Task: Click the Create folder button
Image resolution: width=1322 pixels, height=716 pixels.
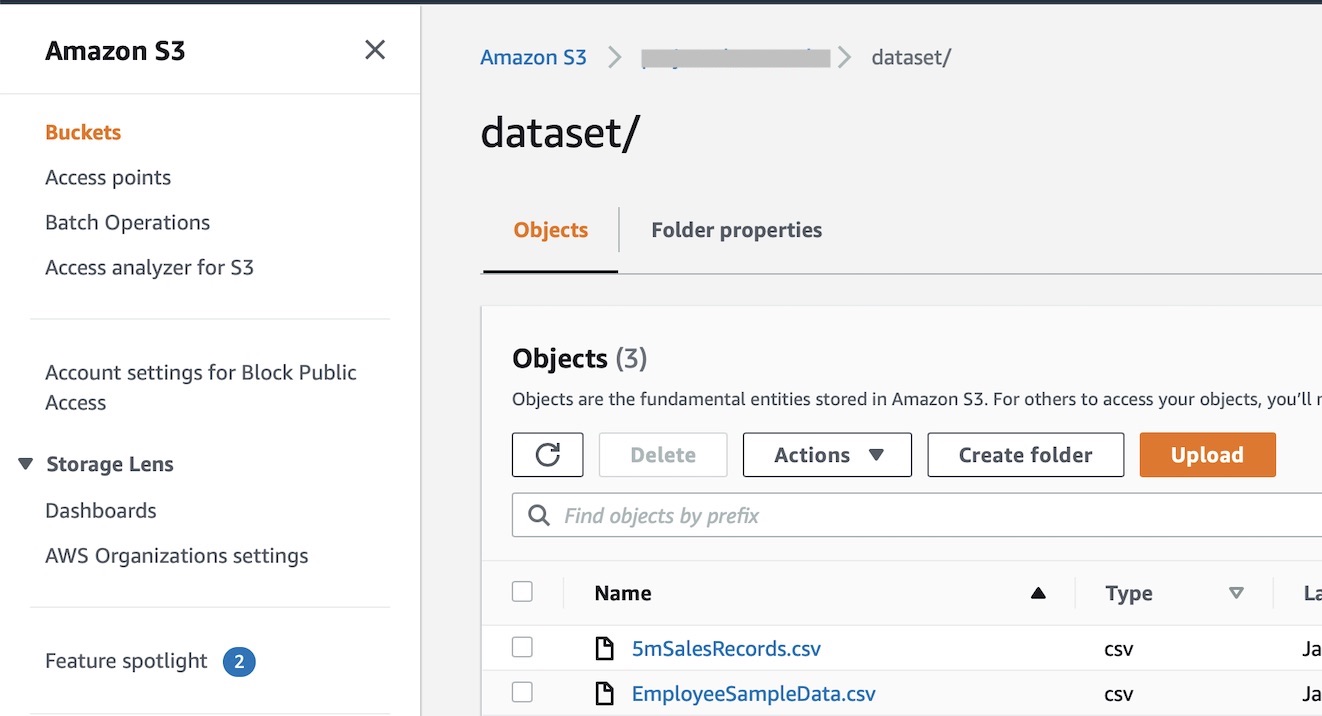Action: click(x=1025, y=455)
